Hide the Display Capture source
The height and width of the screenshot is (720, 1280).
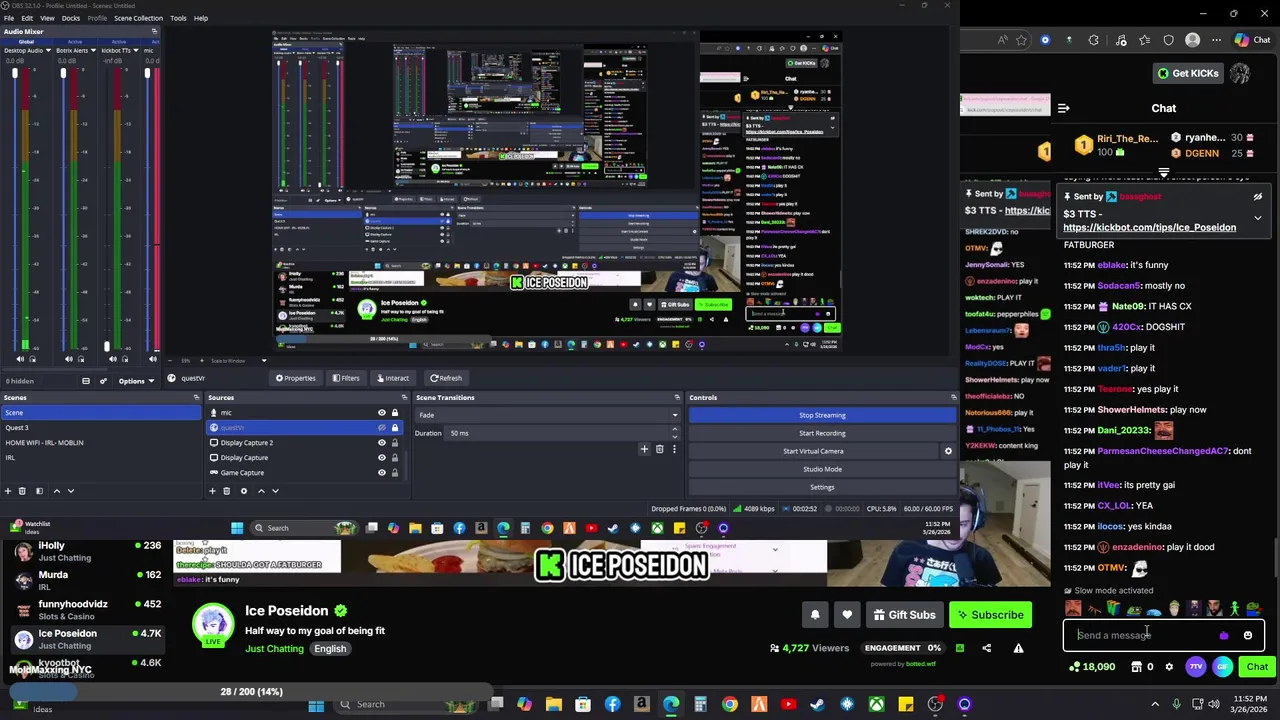pyautogui.click(x=381, y=458)
